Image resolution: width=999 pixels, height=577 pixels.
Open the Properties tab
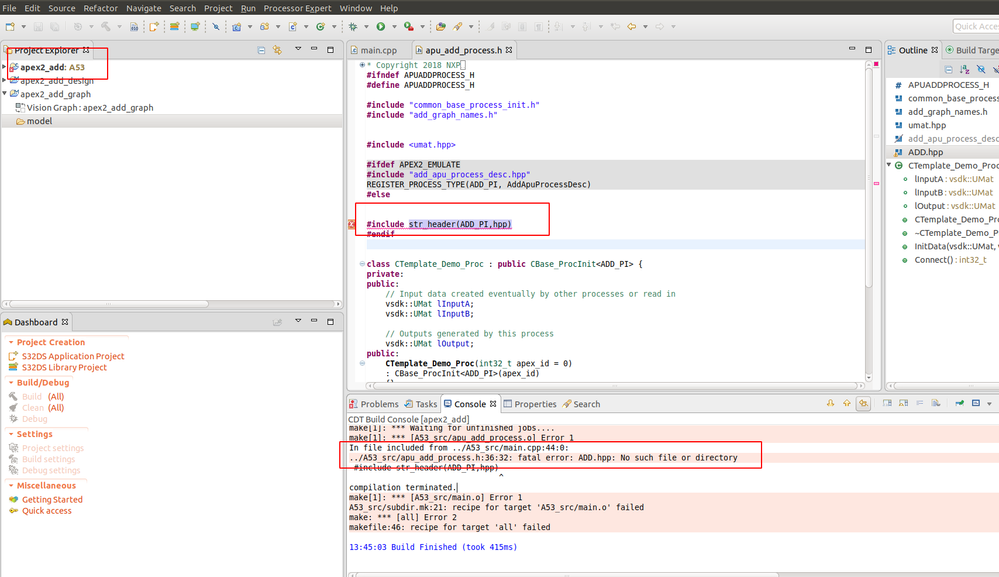(529, 404)
